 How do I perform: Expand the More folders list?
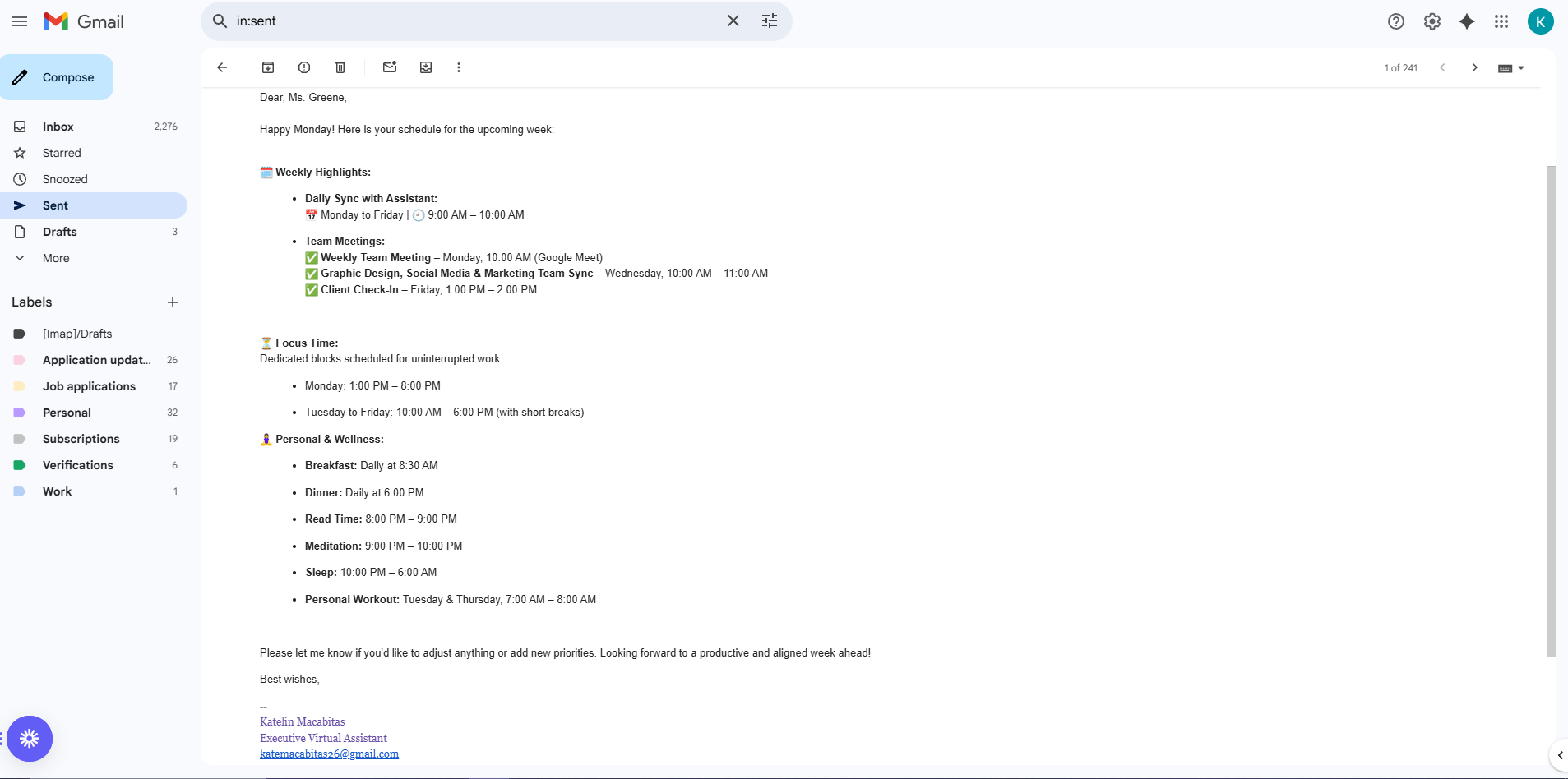(94, 258)
